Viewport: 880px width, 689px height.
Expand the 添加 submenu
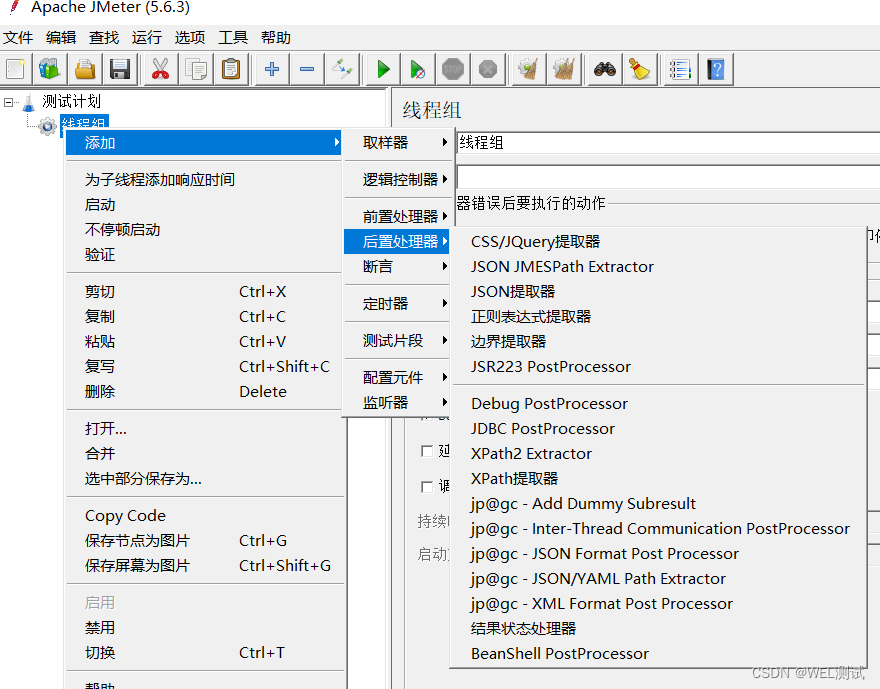point(204,143)
